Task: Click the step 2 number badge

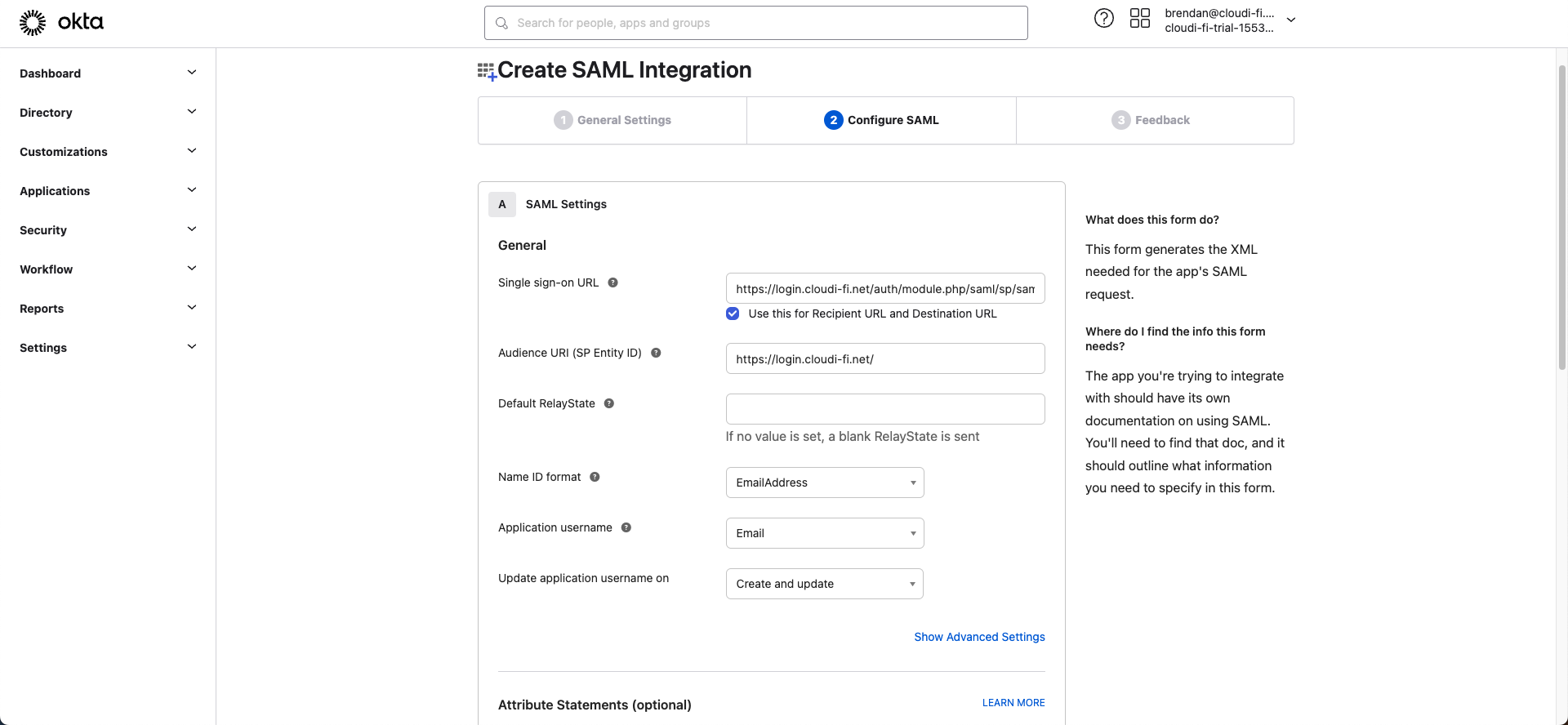Action: coord(834,120)
